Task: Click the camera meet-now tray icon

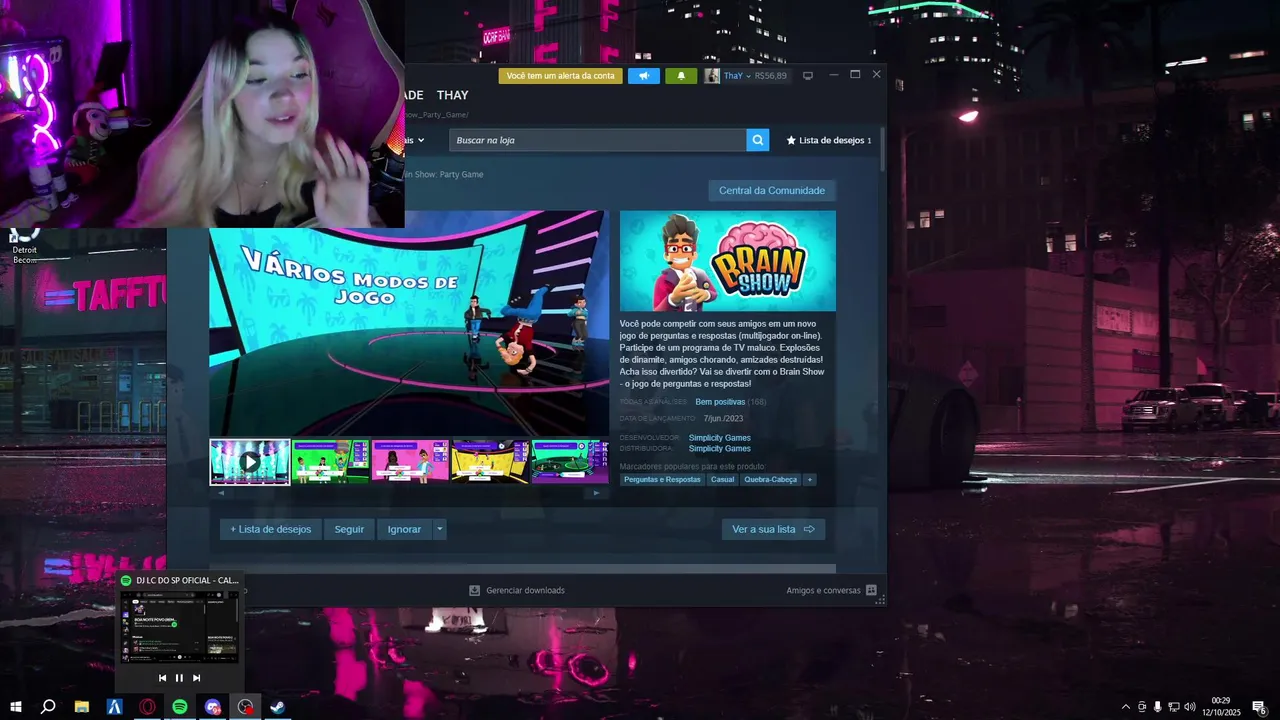Action: [1142, 707]
